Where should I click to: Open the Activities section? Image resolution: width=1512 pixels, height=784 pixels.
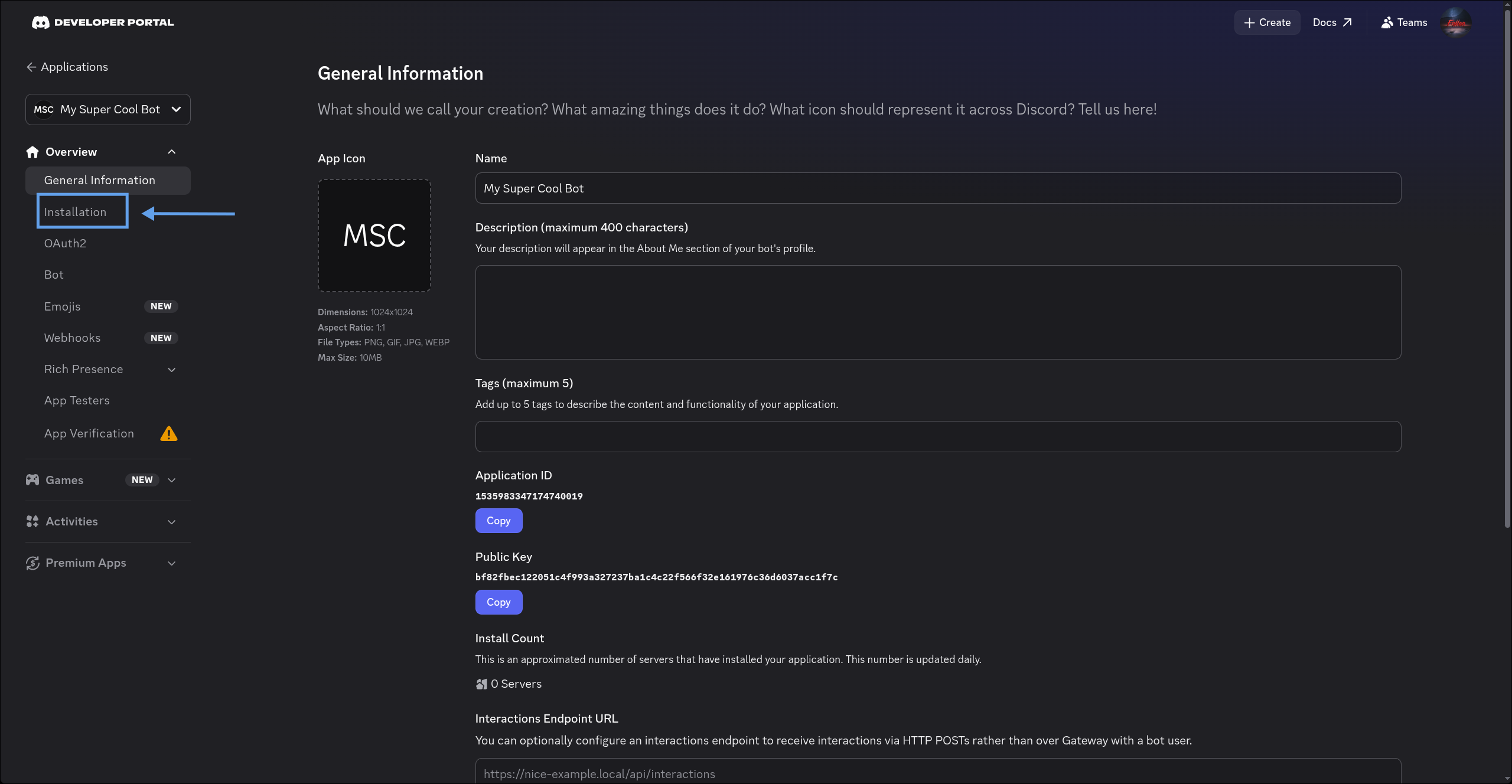[71, 522]
